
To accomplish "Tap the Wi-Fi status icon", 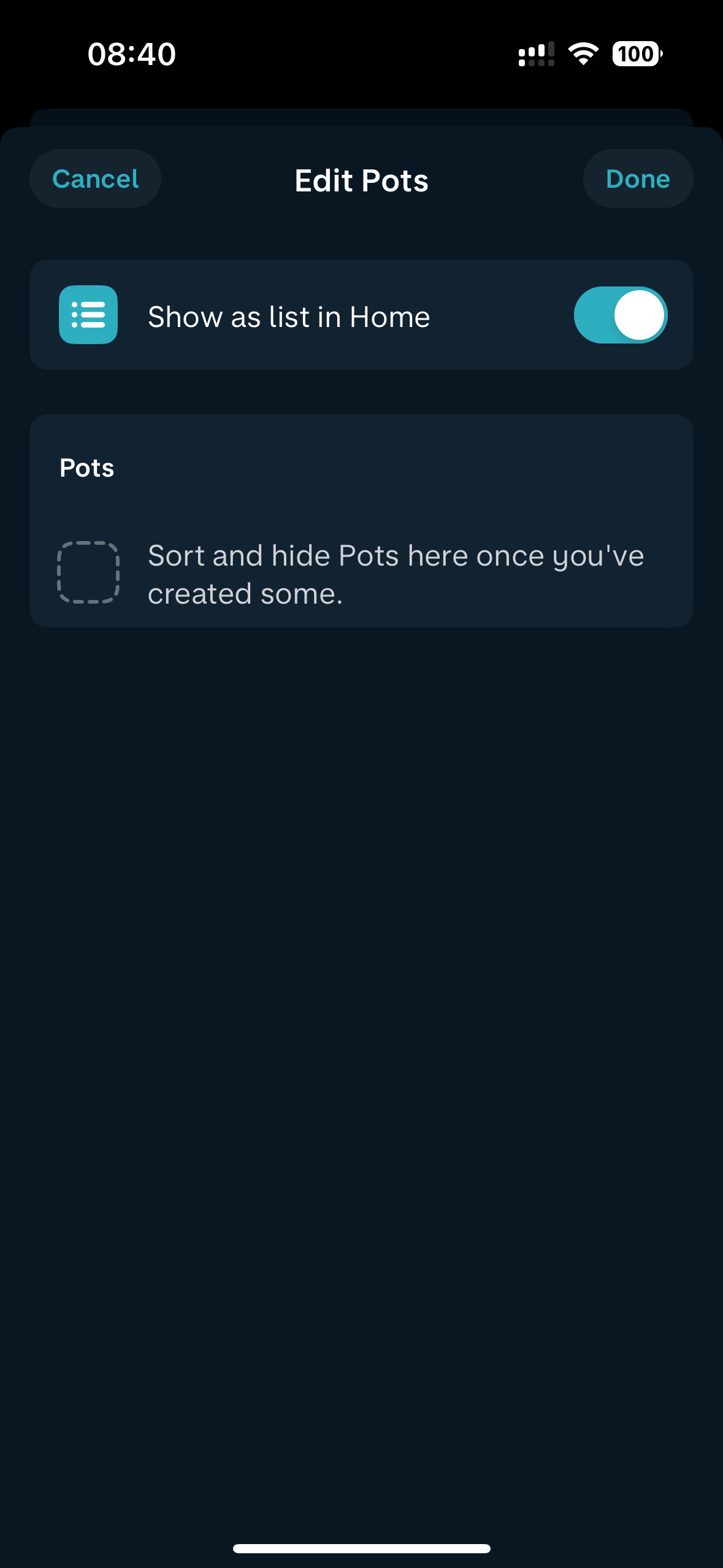I will [583, 54].
